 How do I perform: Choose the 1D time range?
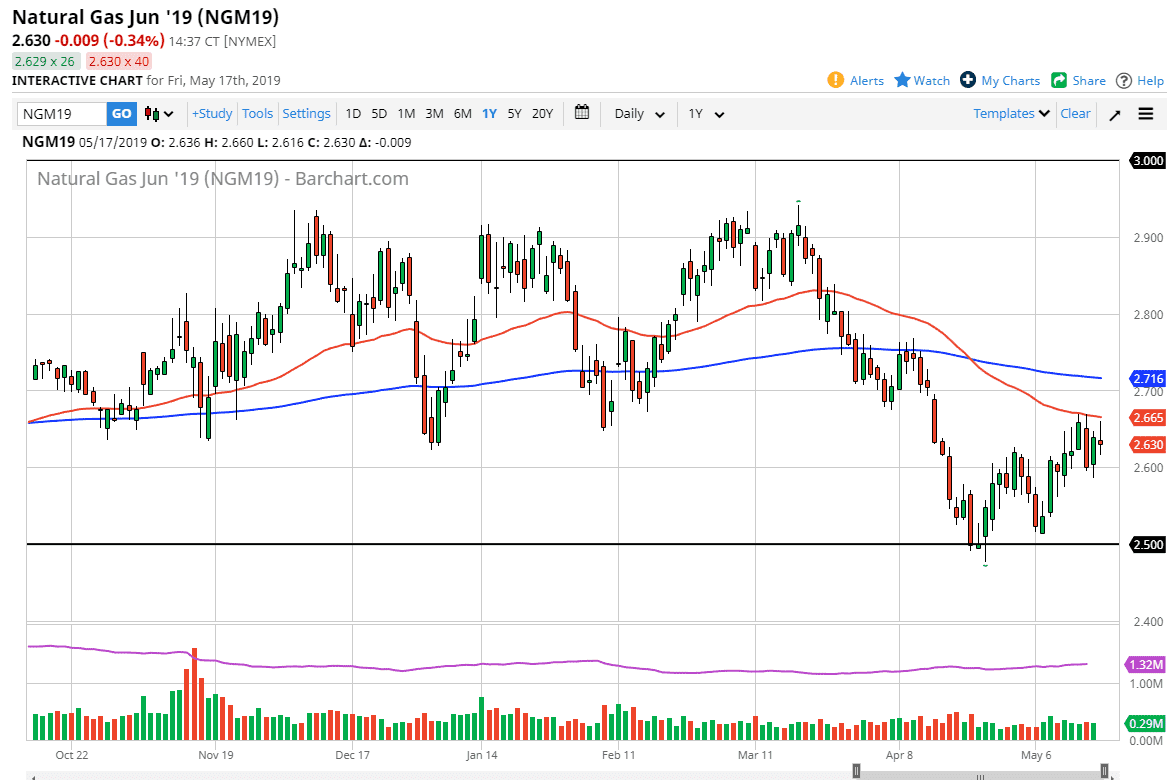[354, 114]
